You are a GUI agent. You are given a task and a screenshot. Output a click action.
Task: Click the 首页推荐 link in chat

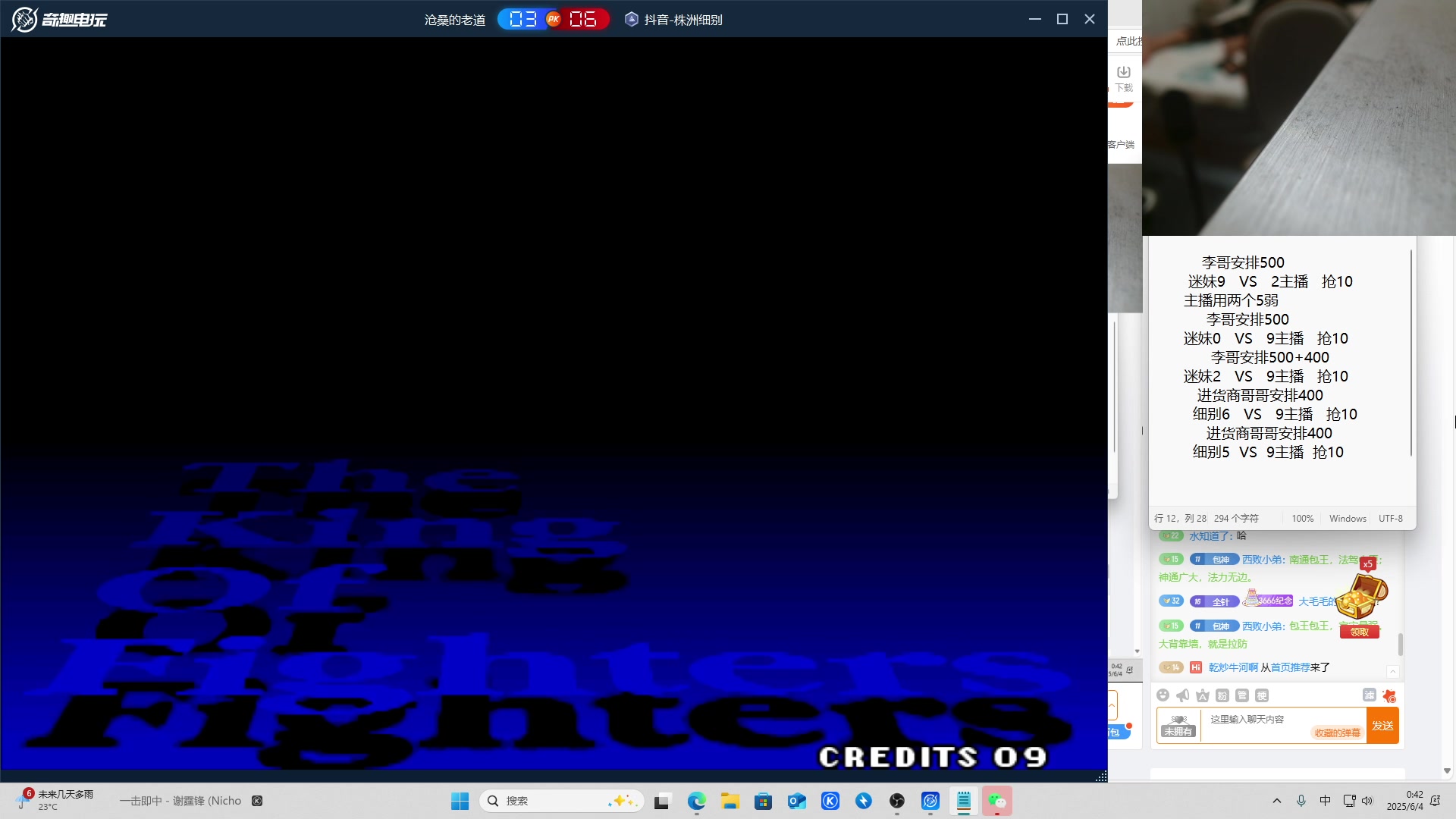[1290, 667]
